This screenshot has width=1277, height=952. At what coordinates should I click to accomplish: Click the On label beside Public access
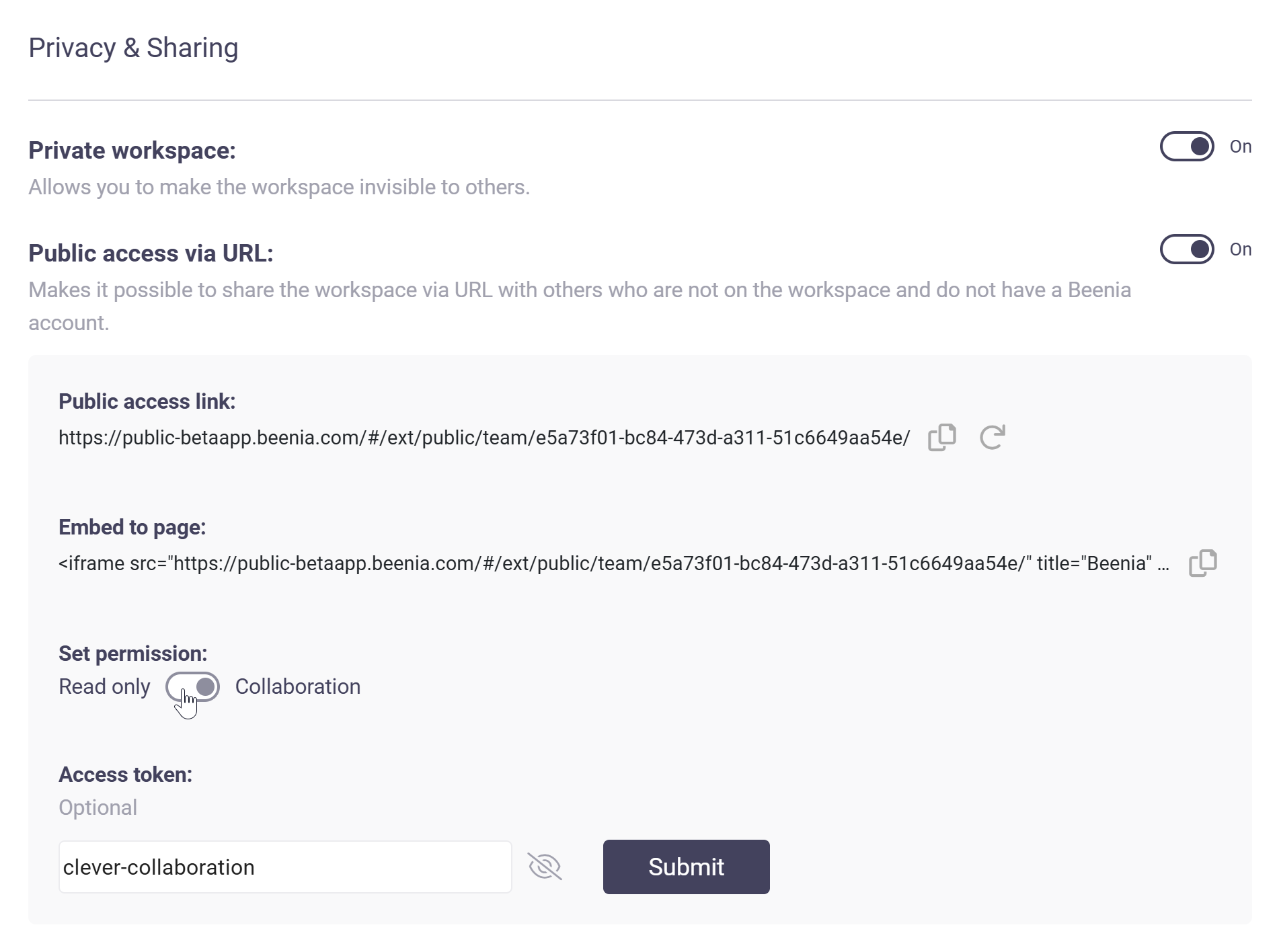(x=1240, y=249)
